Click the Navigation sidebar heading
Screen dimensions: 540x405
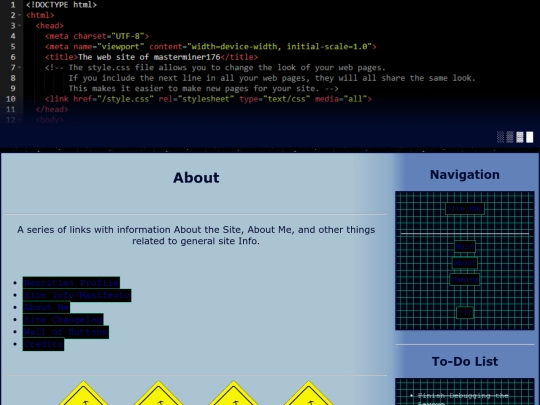click(x=465, y=175)
